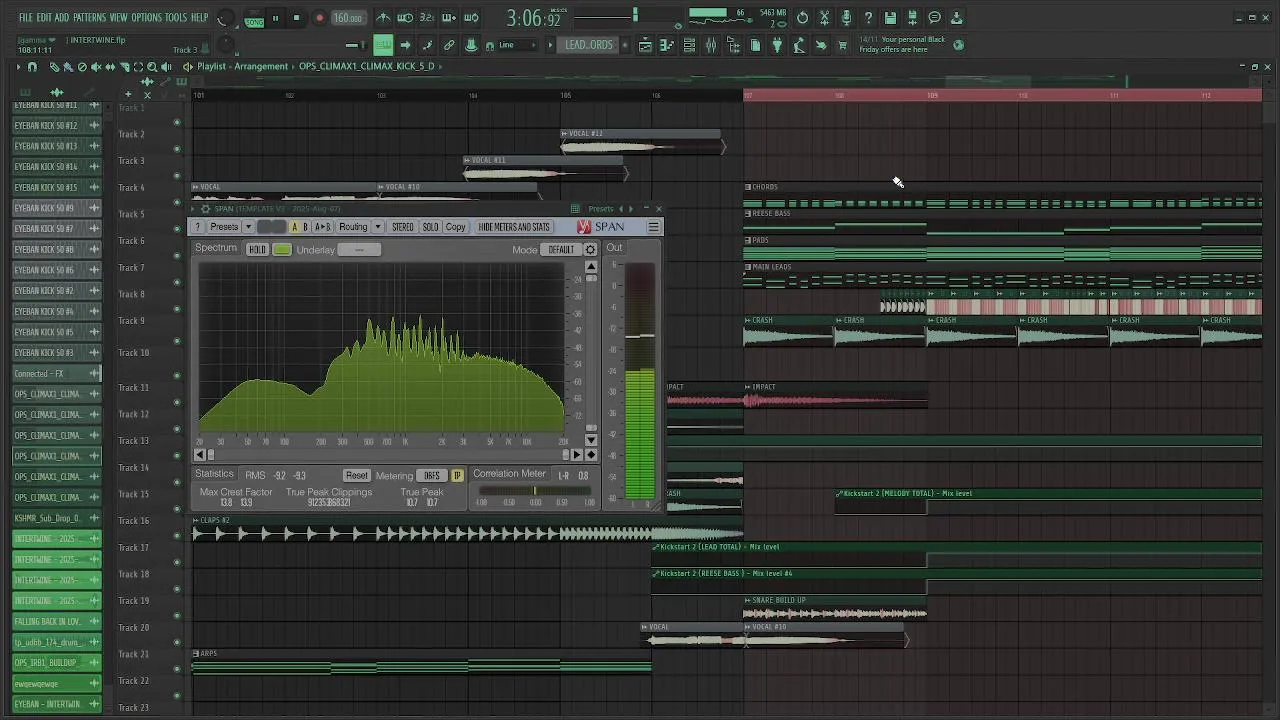Click A▸B copy button in SPAN
The width and height of the screenshot is (1280, 720).
pos(323,227)
